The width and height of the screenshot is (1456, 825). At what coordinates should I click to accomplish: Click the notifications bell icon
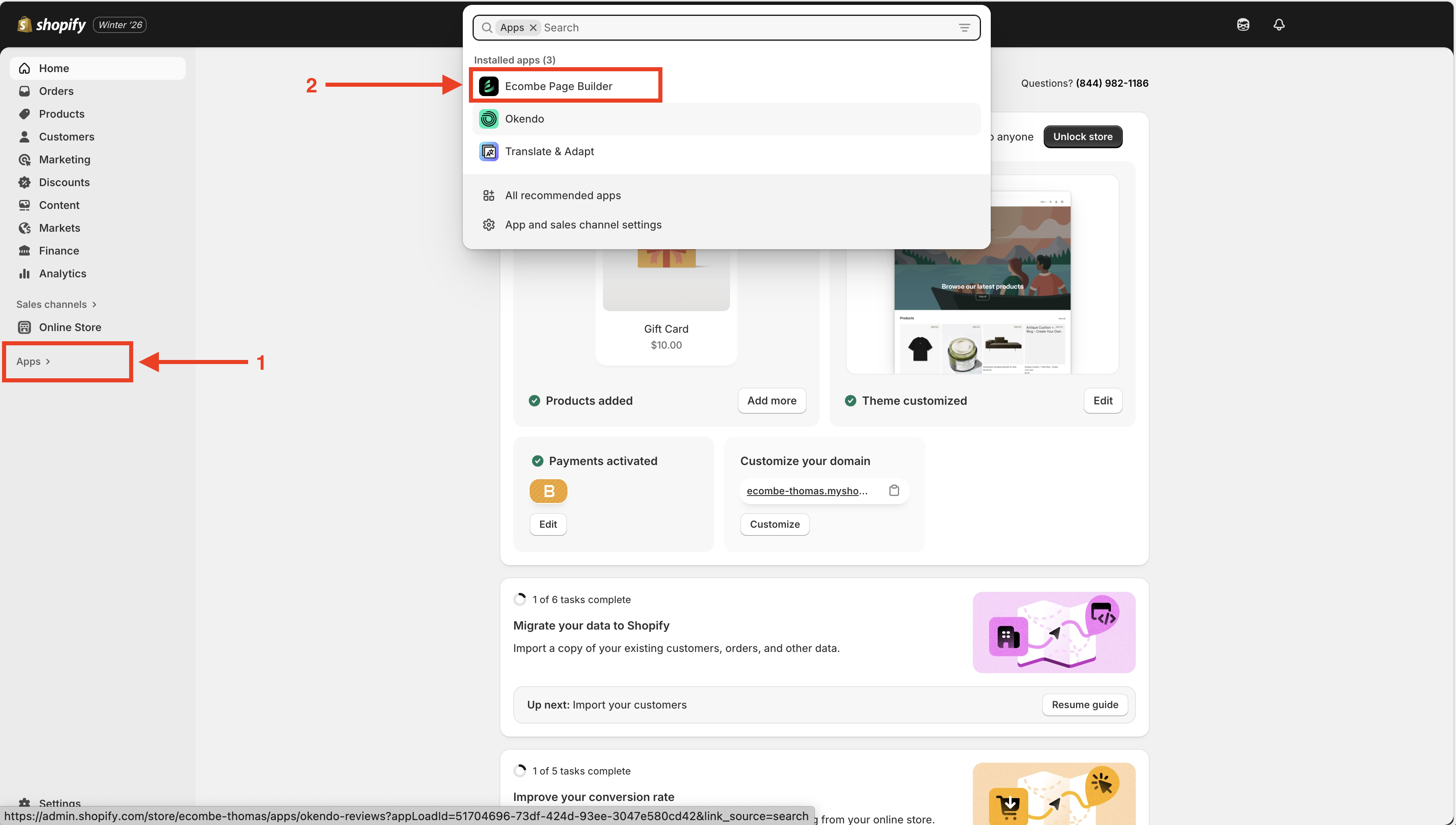(1279, 24)
